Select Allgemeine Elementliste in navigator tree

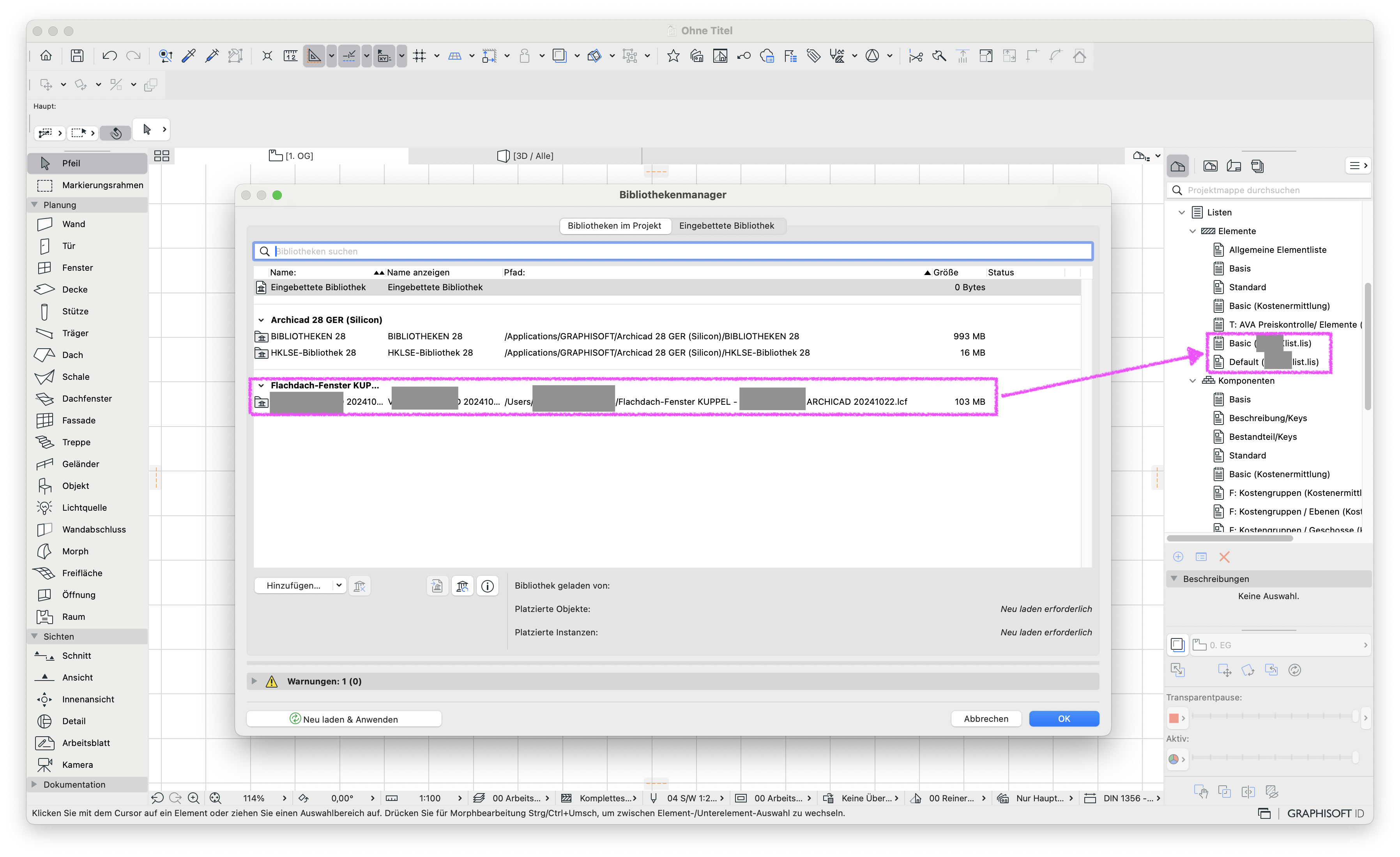point(1277,250)
